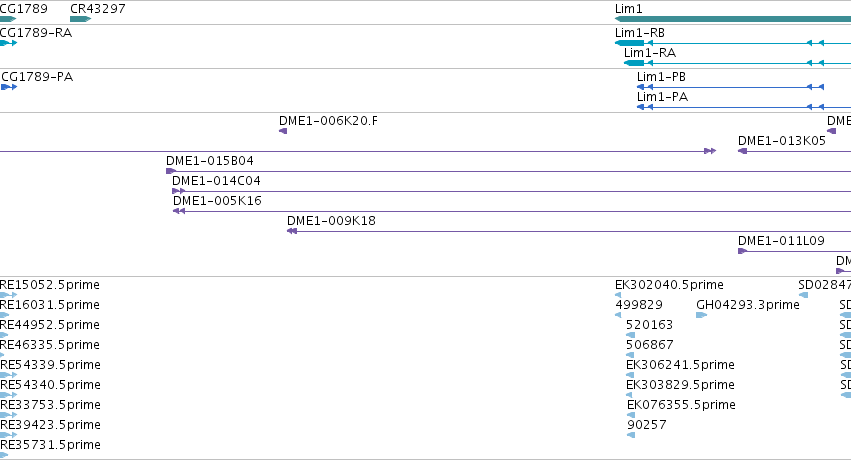Screen dimensions: 851x460
Task: Select the 506867 EST label
Action: tap(649, 345)
